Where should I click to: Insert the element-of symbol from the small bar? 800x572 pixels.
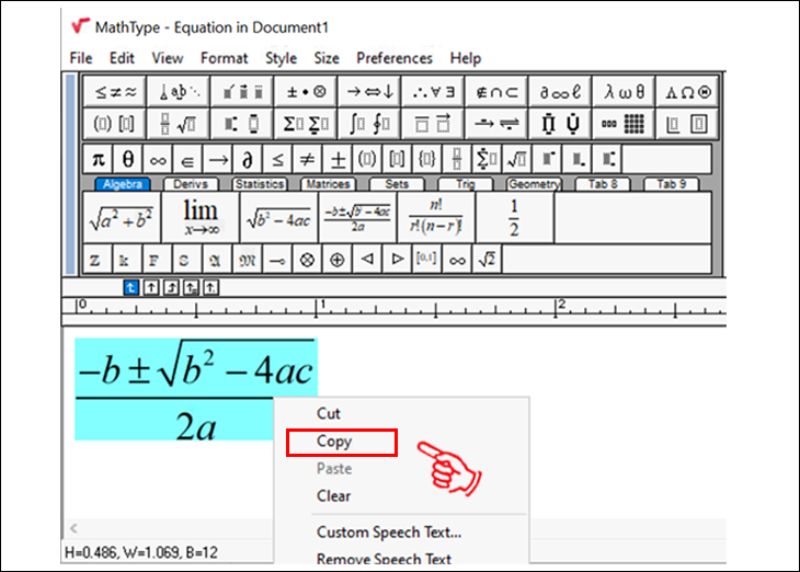187,160
